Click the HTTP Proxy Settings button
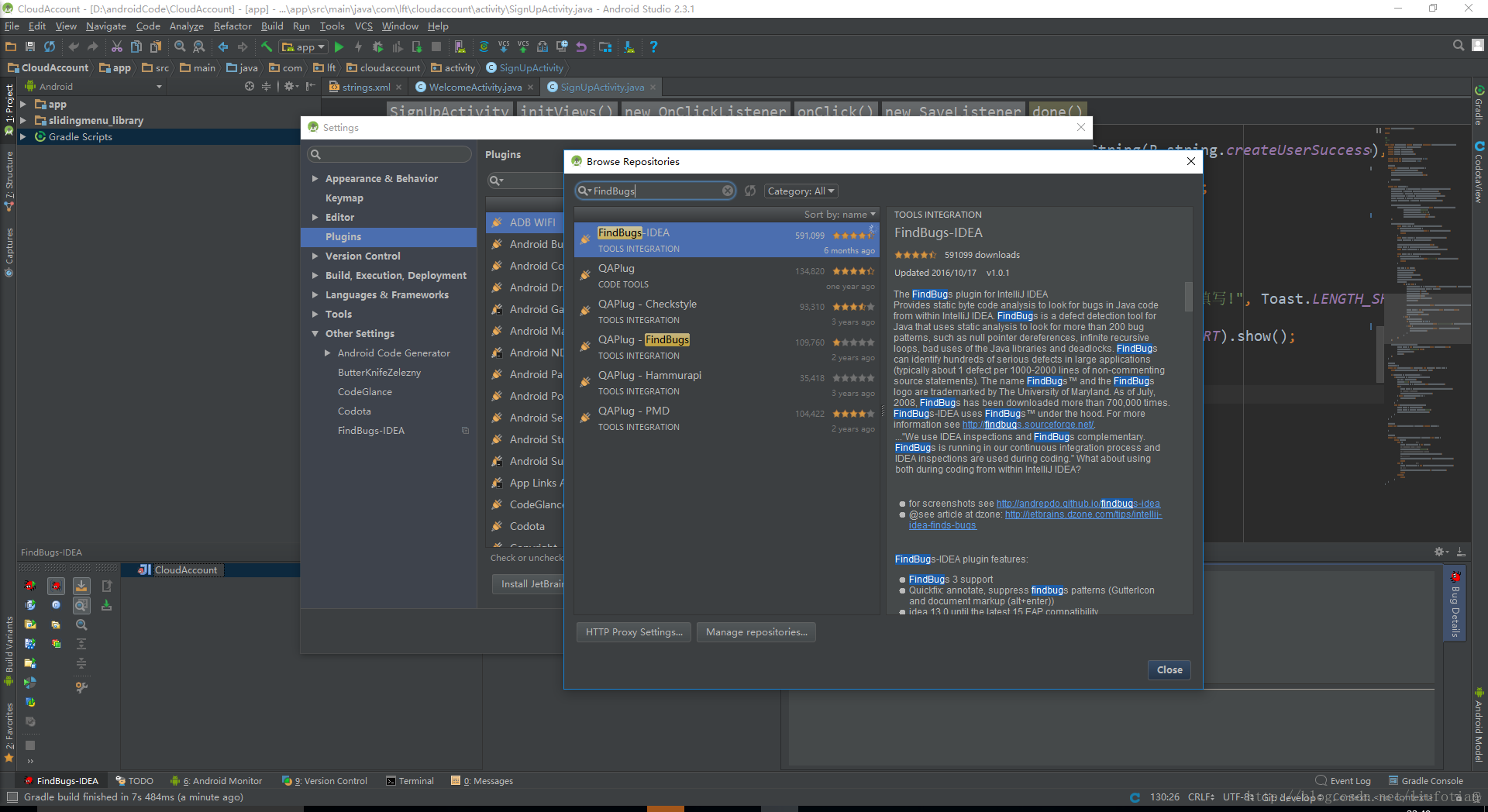The width and height of the screenshot is (1488, 812). (x=634, y=632)
